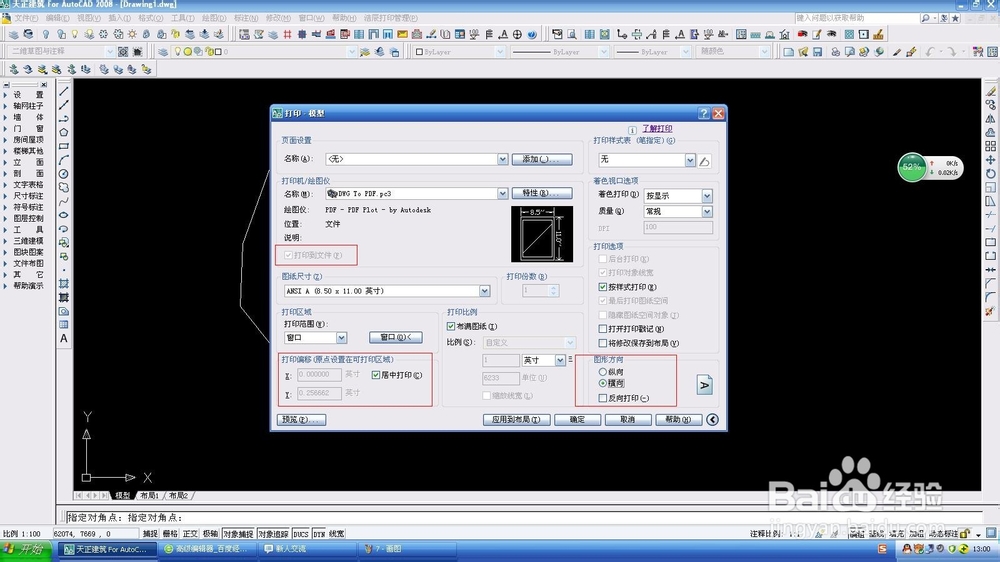Enable the 打开打印戳记 checkbox
Image resolution: width=1000 pixels, height=562 pixels.
click(x=603, y=329)
